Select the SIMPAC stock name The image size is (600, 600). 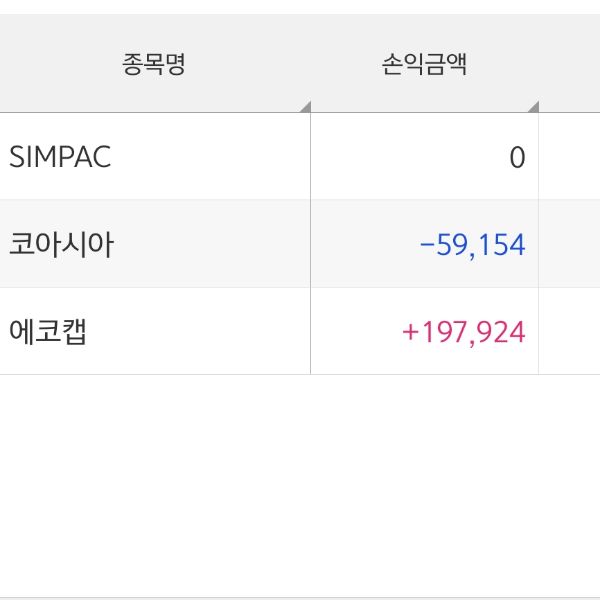tap(60, 157)
